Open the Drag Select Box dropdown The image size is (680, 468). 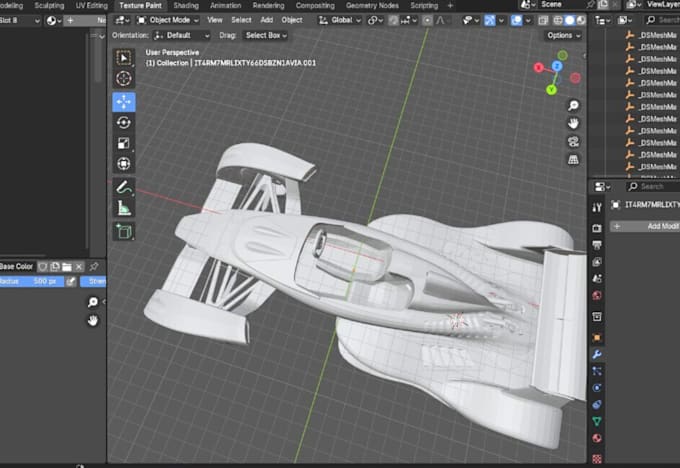click(265, 36)
